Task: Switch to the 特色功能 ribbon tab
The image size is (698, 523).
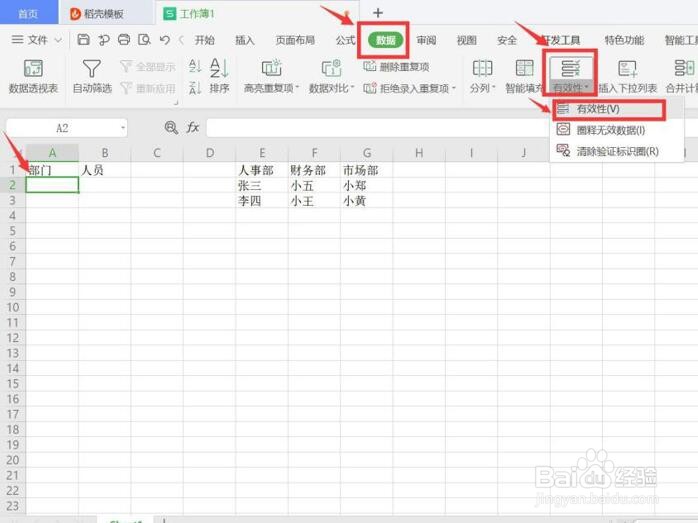Action: tap(624, 40)
